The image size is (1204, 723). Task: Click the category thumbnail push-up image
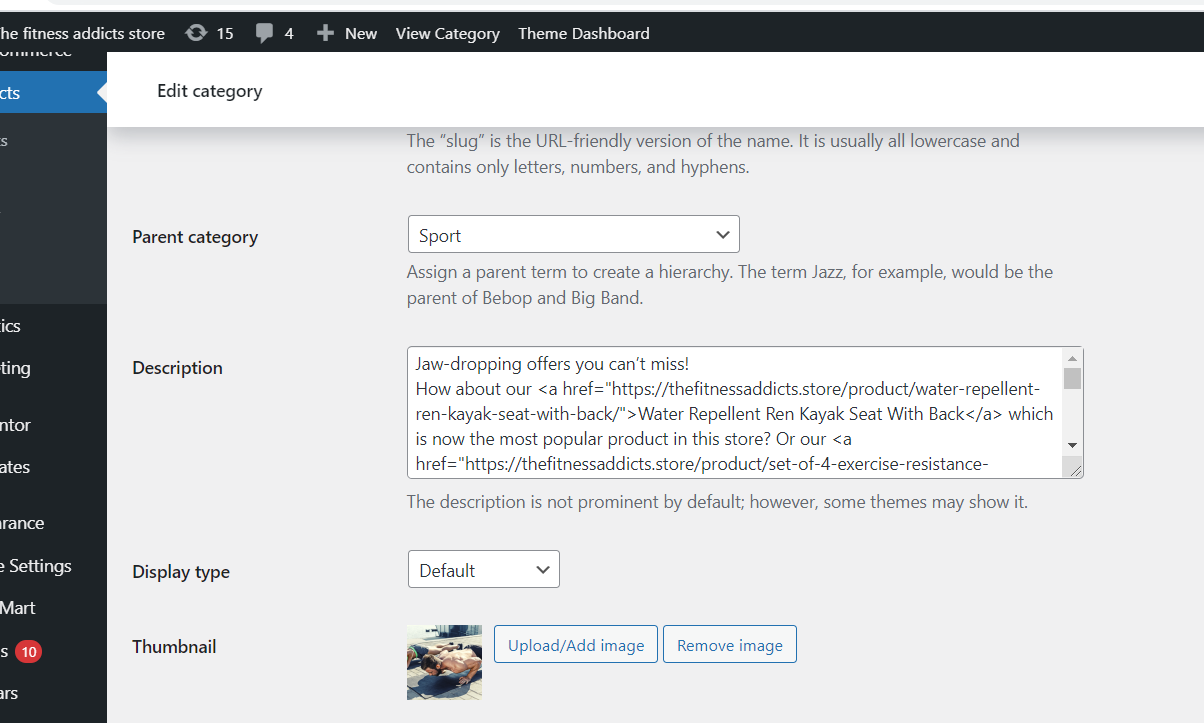(x=444, y=662)
